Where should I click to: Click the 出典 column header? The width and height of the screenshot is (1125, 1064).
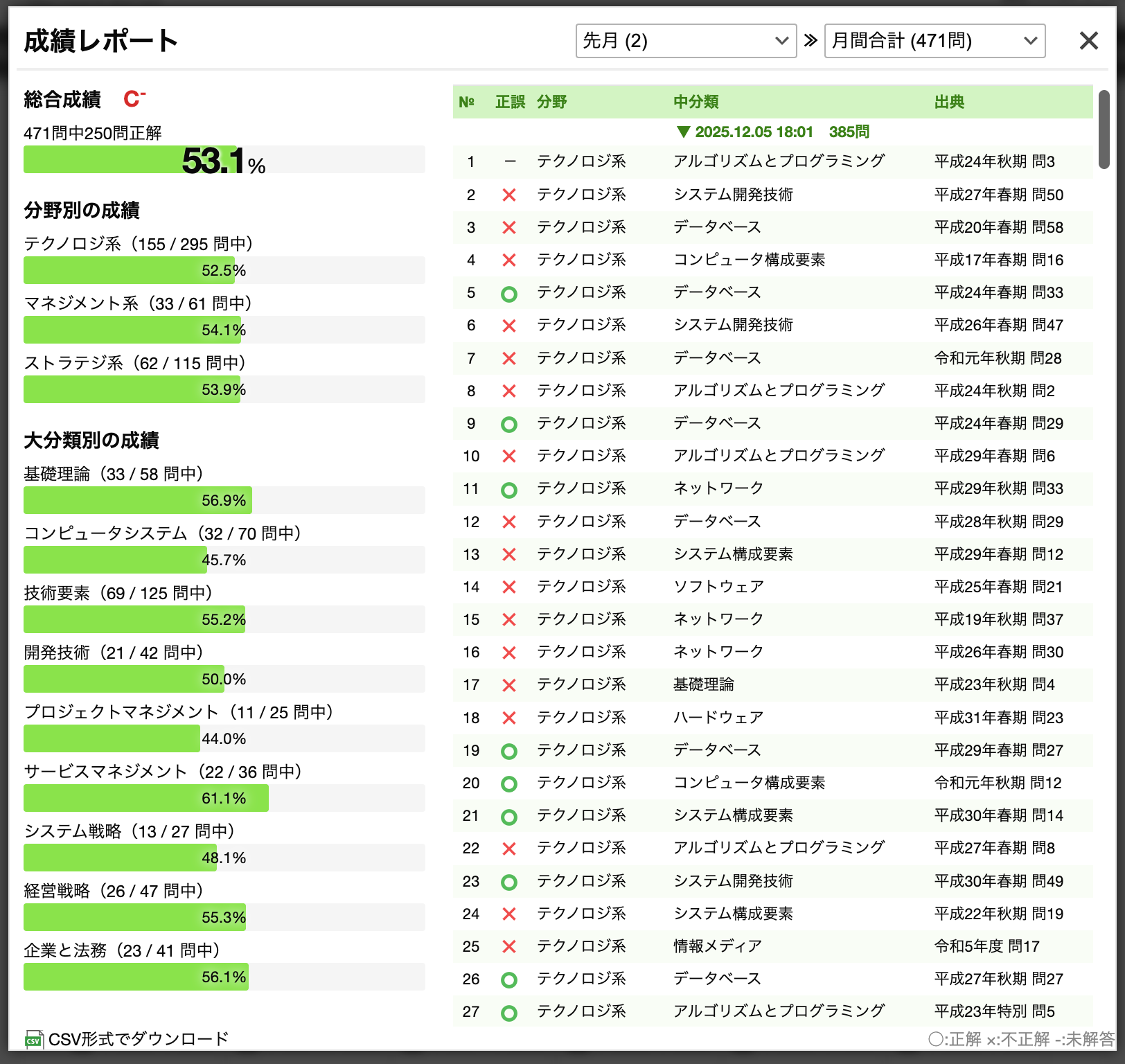pos(949,102)
